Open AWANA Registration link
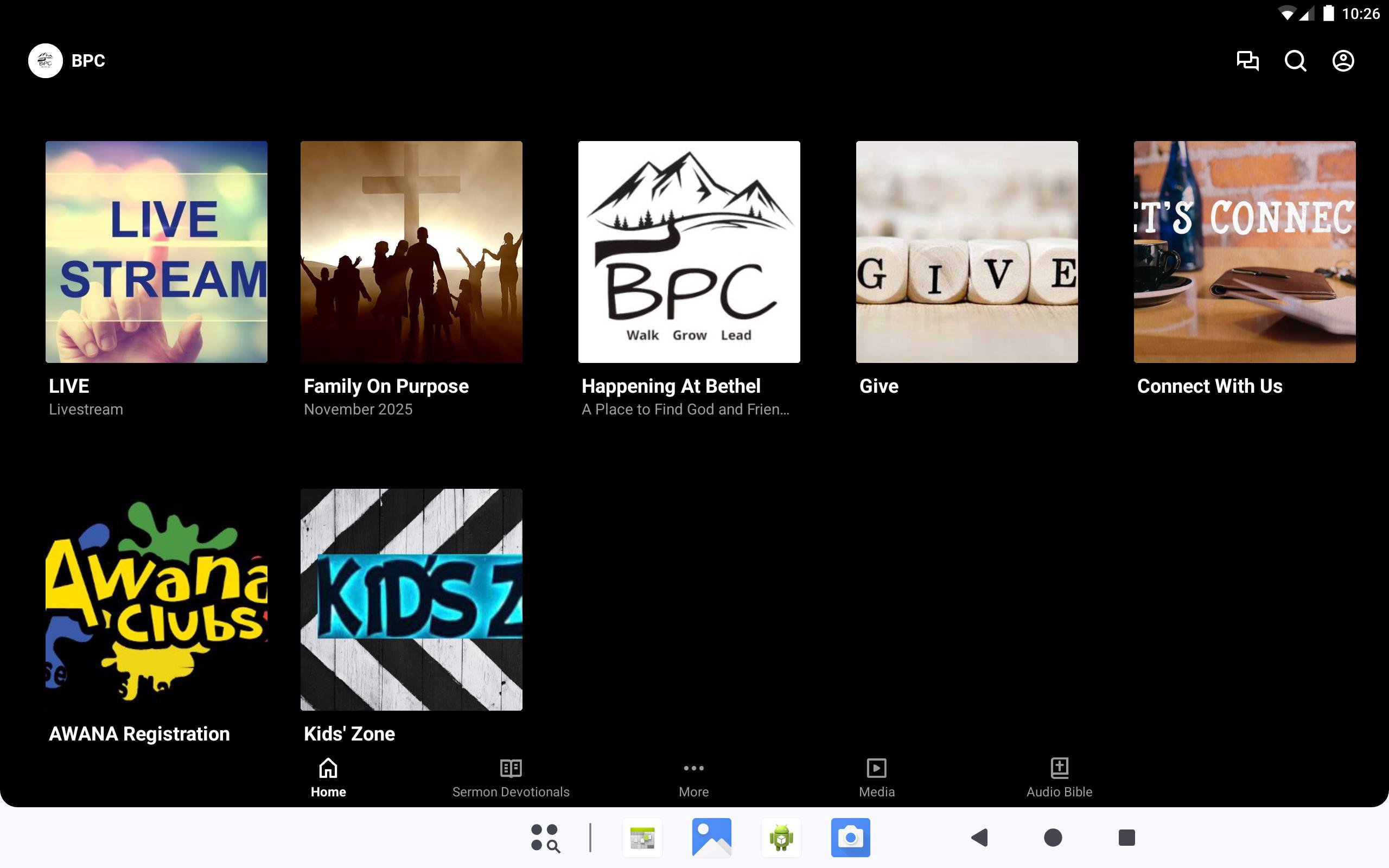Image resolution: width=1389 pixels, height=868 pixels. pyautogui.click(x=139, y=733)
